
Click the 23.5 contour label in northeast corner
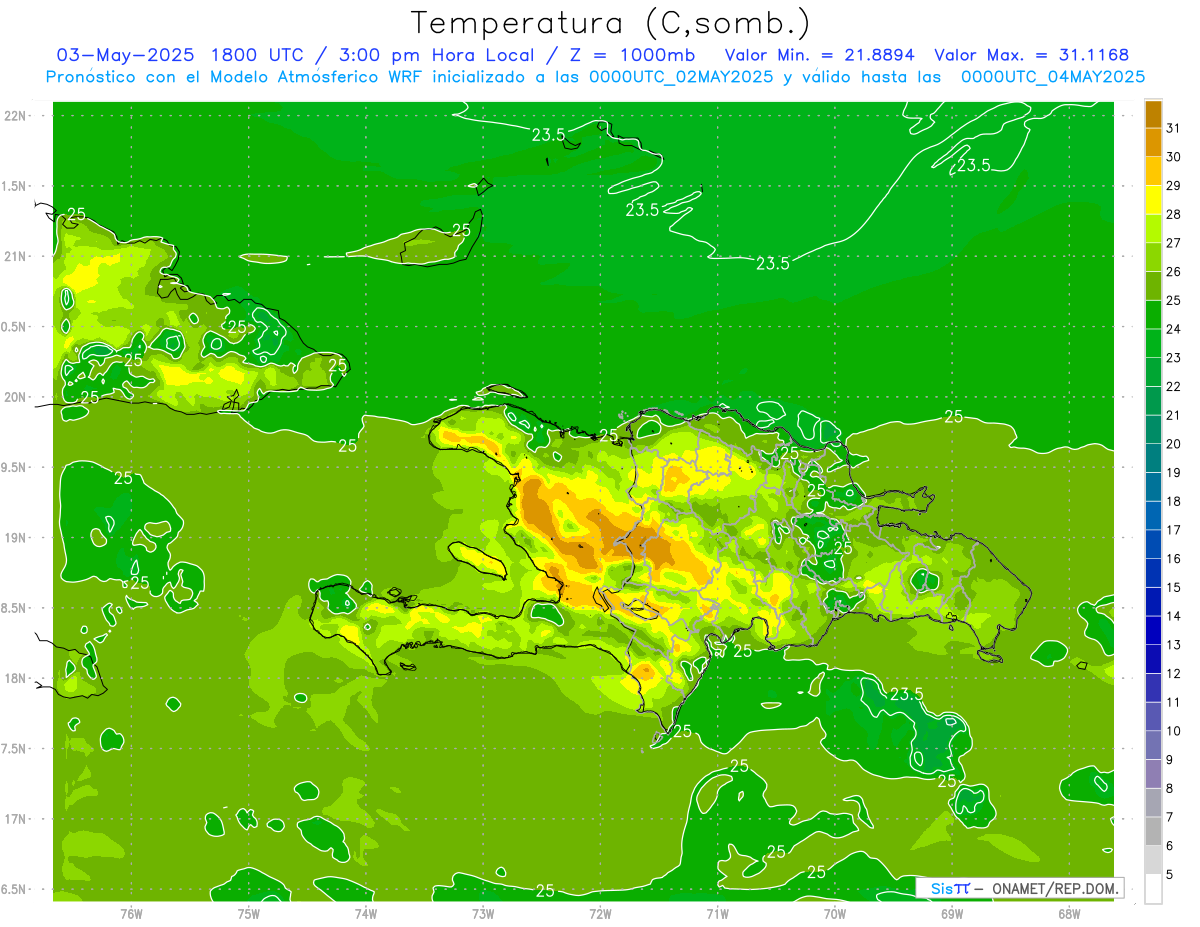tap(974, 166)
